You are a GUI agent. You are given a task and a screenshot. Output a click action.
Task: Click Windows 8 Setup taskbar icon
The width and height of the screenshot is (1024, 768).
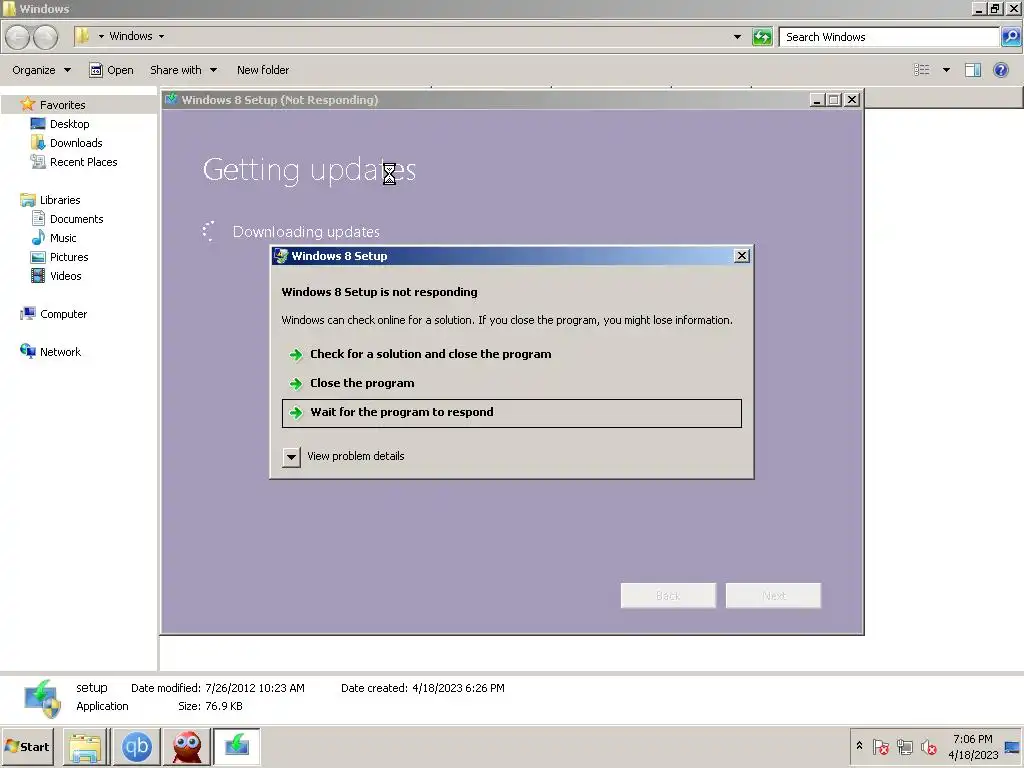click(237, 746)
